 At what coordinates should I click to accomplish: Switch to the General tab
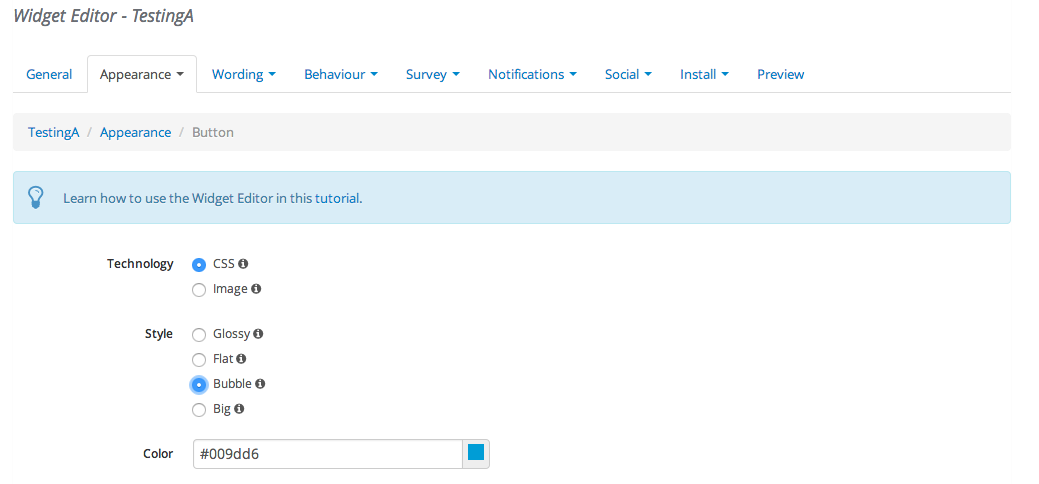[x=49, y=74]
